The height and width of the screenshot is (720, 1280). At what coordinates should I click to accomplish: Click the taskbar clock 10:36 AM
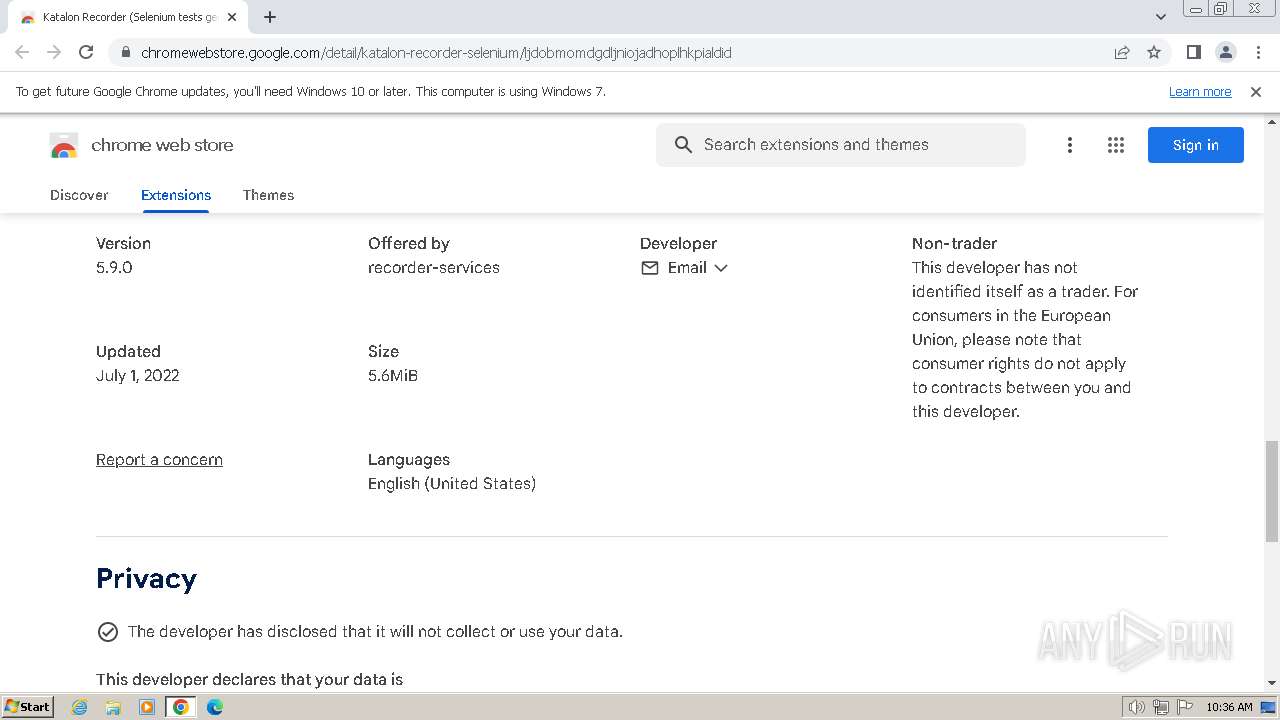[1229, 707]
